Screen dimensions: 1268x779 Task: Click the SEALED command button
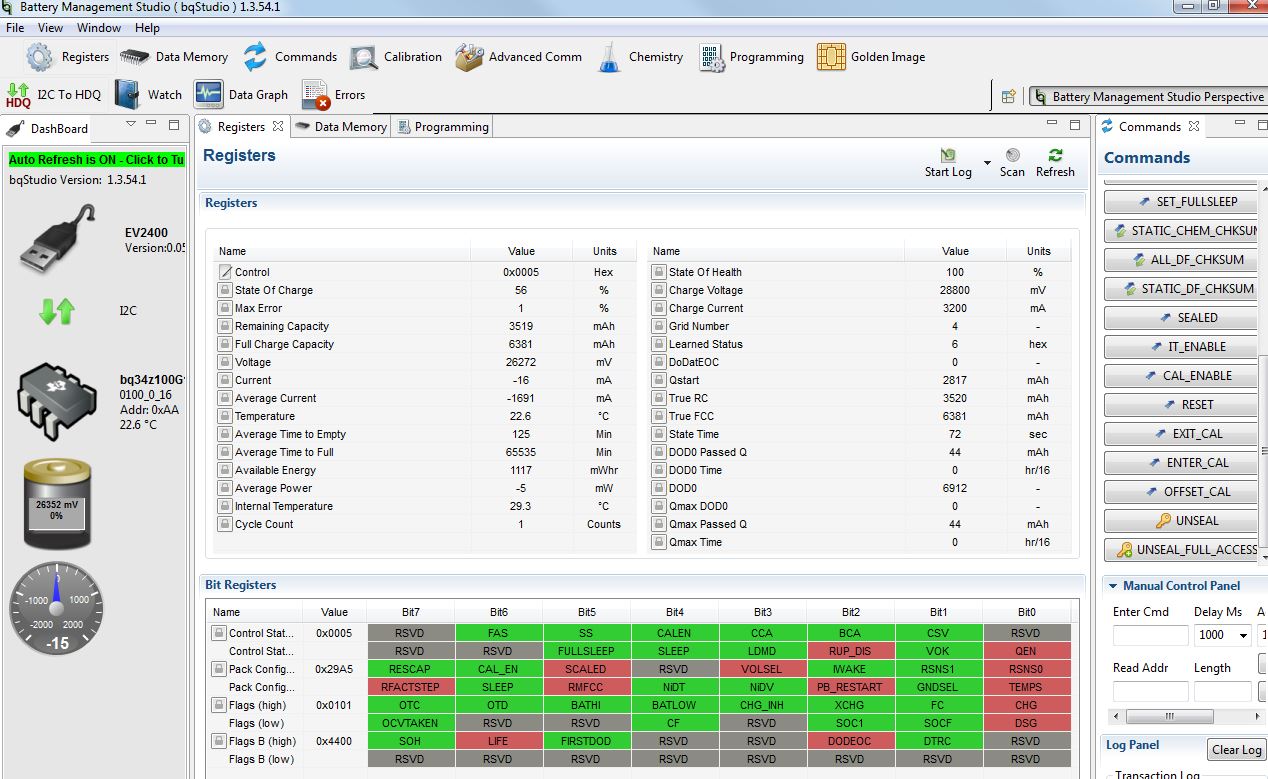click(1182, 318)
